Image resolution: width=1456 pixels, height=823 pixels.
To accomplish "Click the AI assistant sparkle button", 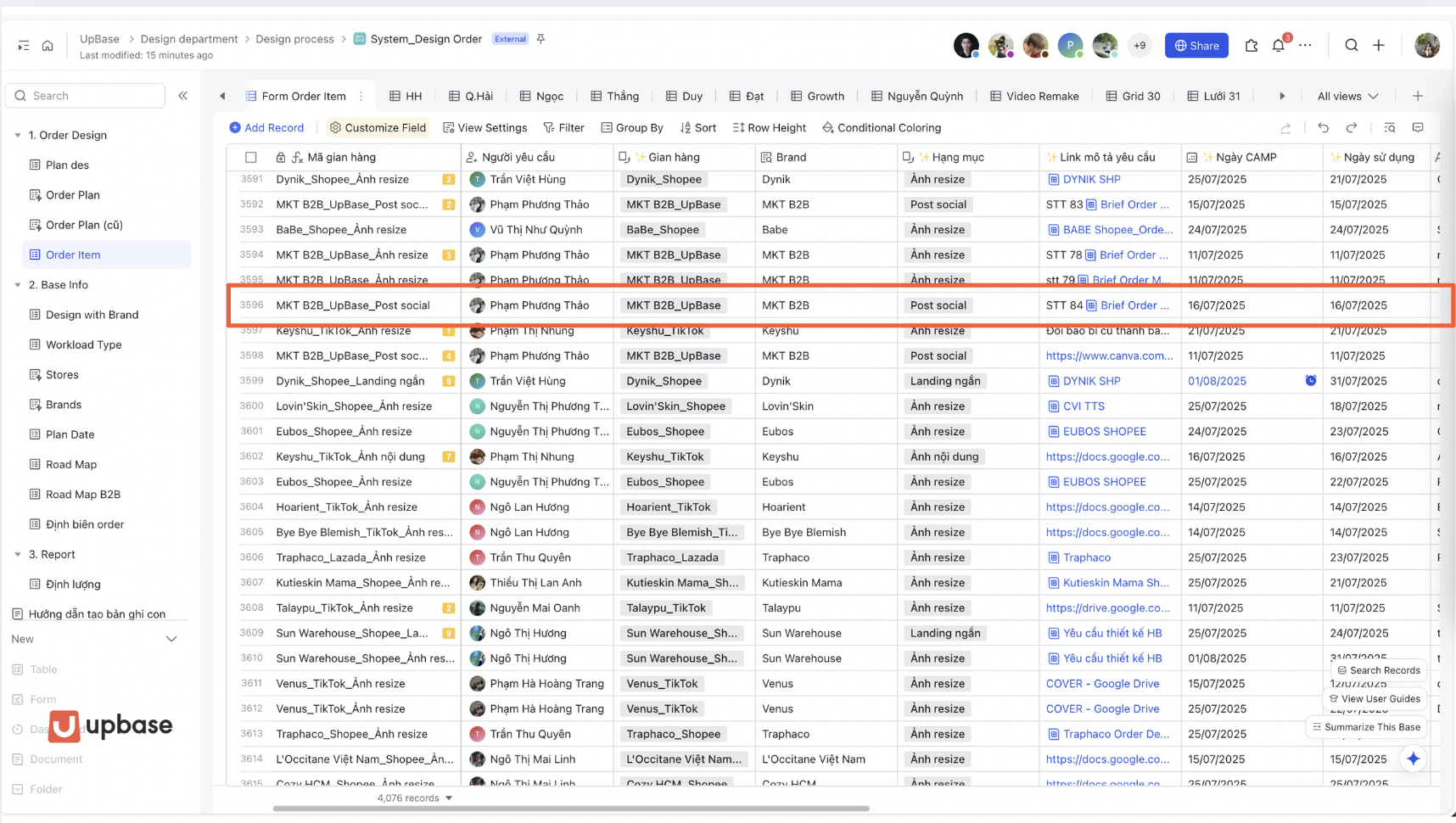I will [1413, 759].
